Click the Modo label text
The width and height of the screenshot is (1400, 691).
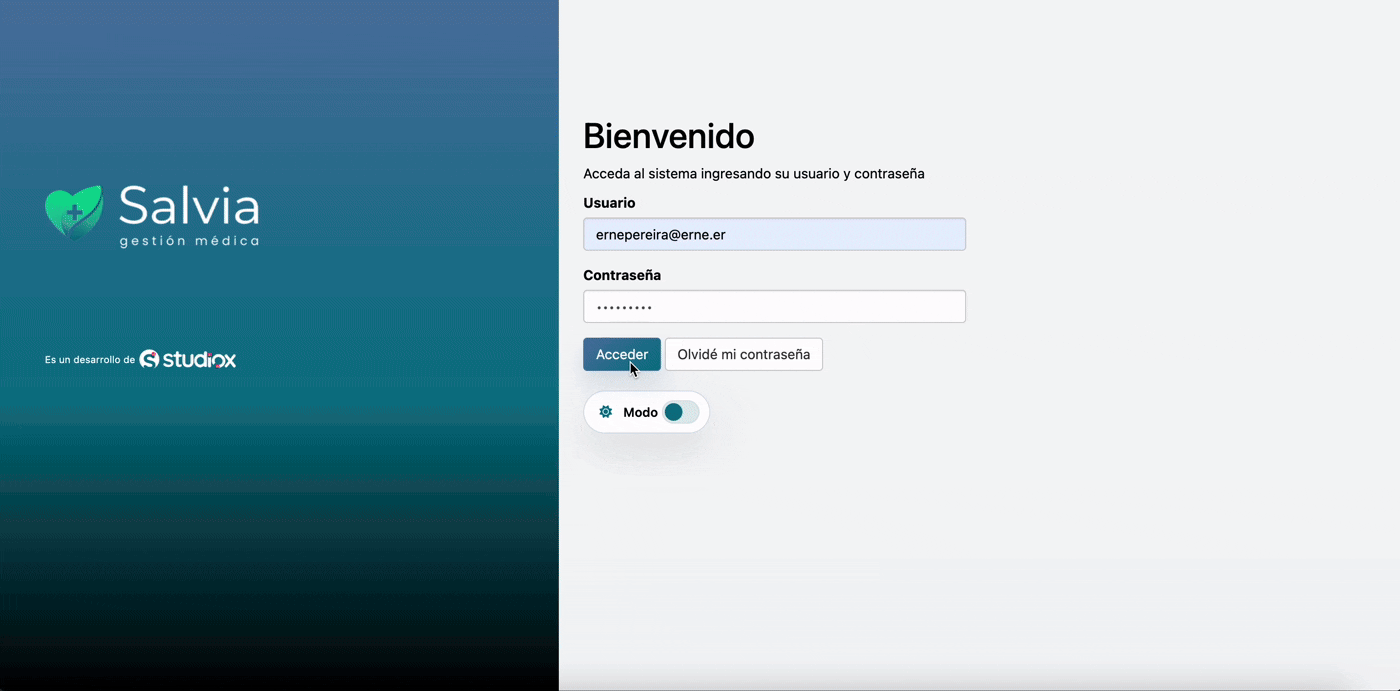pyautogui.click(x=640, y=412)
